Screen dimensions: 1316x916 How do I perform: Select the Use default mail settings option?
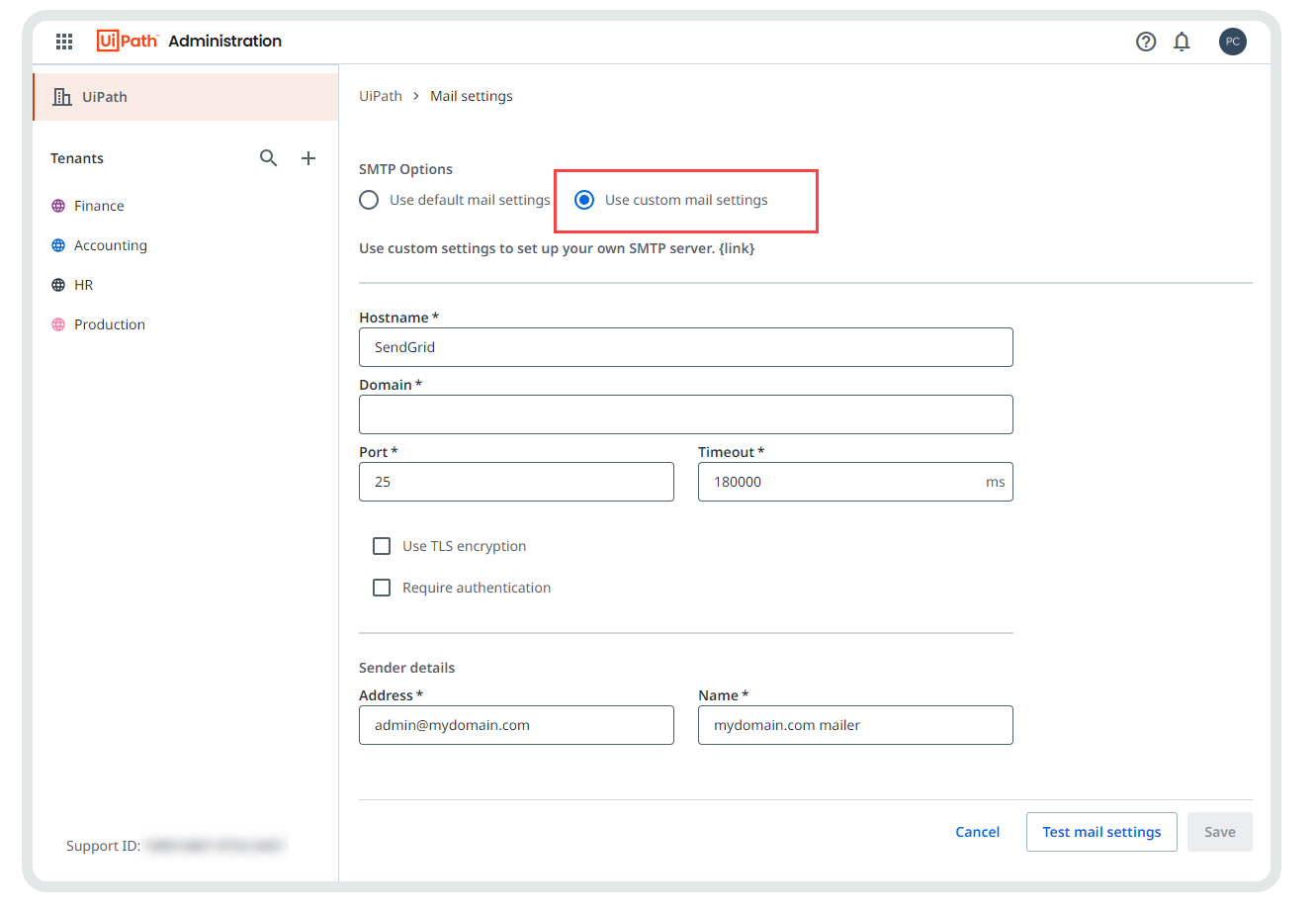point(369,199)
